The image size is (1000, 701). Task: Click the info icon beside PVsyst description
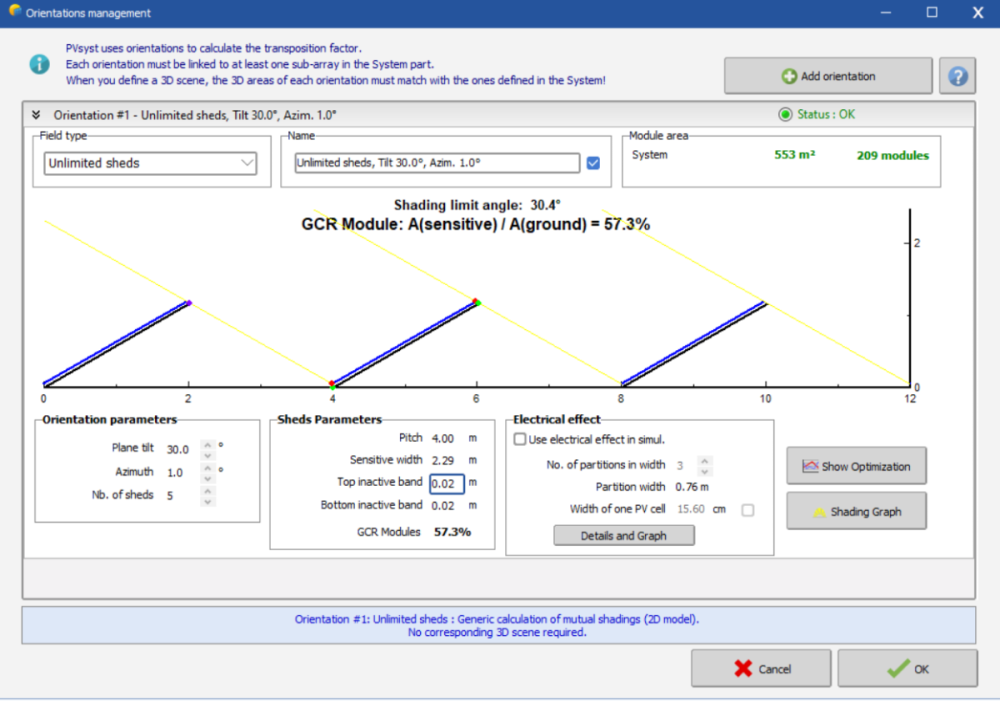[x=39, y=64]
